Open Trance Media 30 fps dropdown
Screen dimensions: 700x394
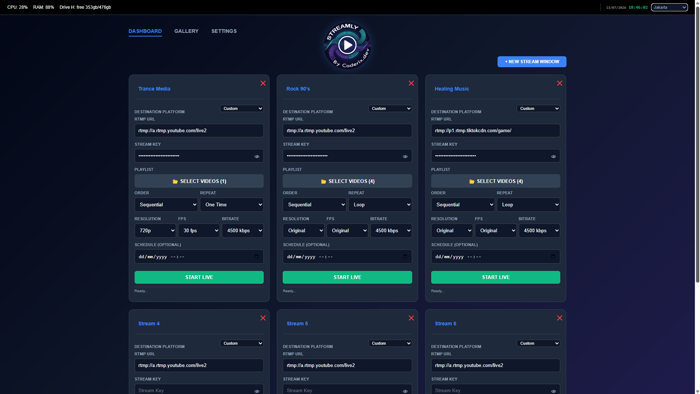click(x=199, y=231)
